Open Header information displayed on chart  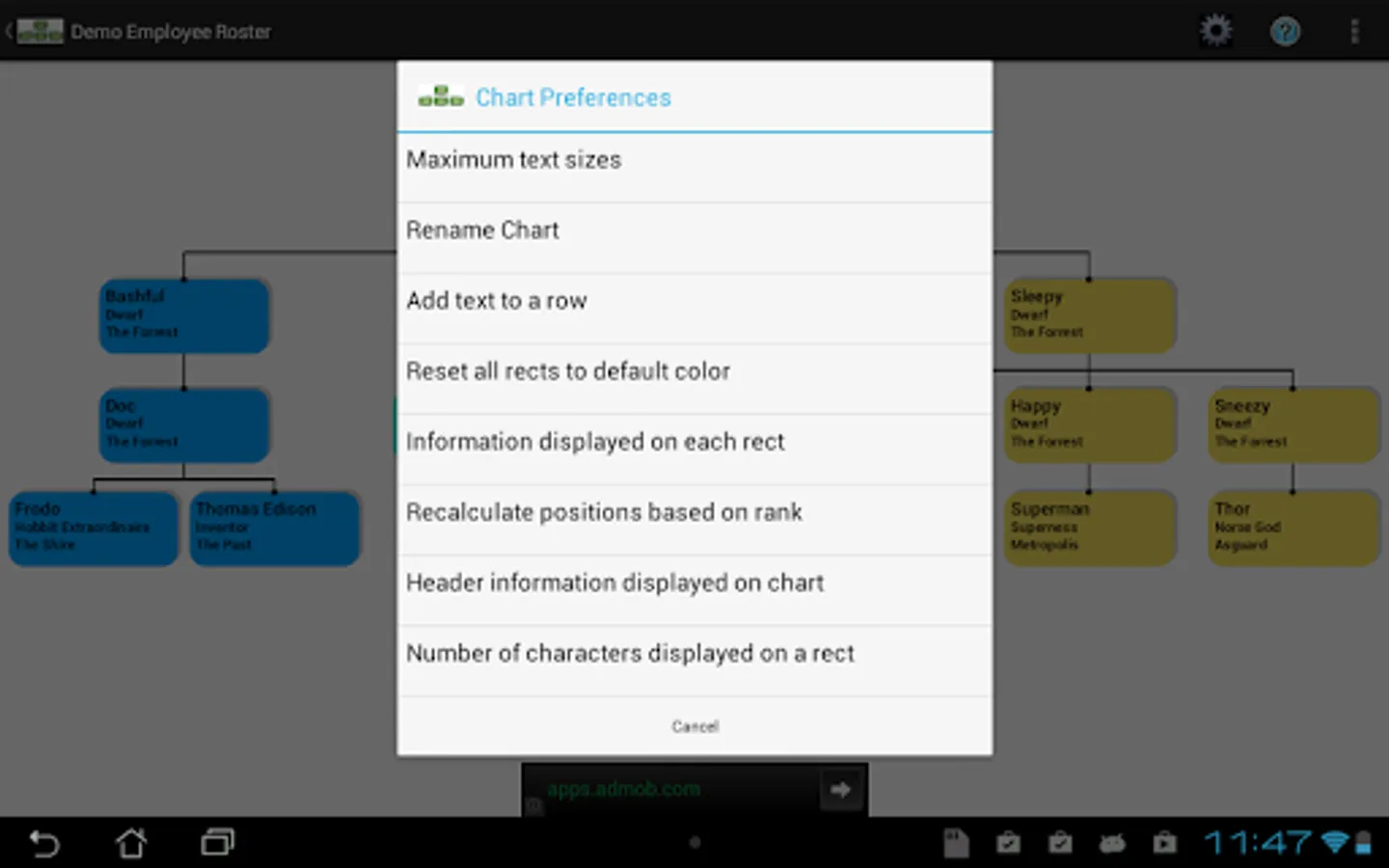coord(694,590)
